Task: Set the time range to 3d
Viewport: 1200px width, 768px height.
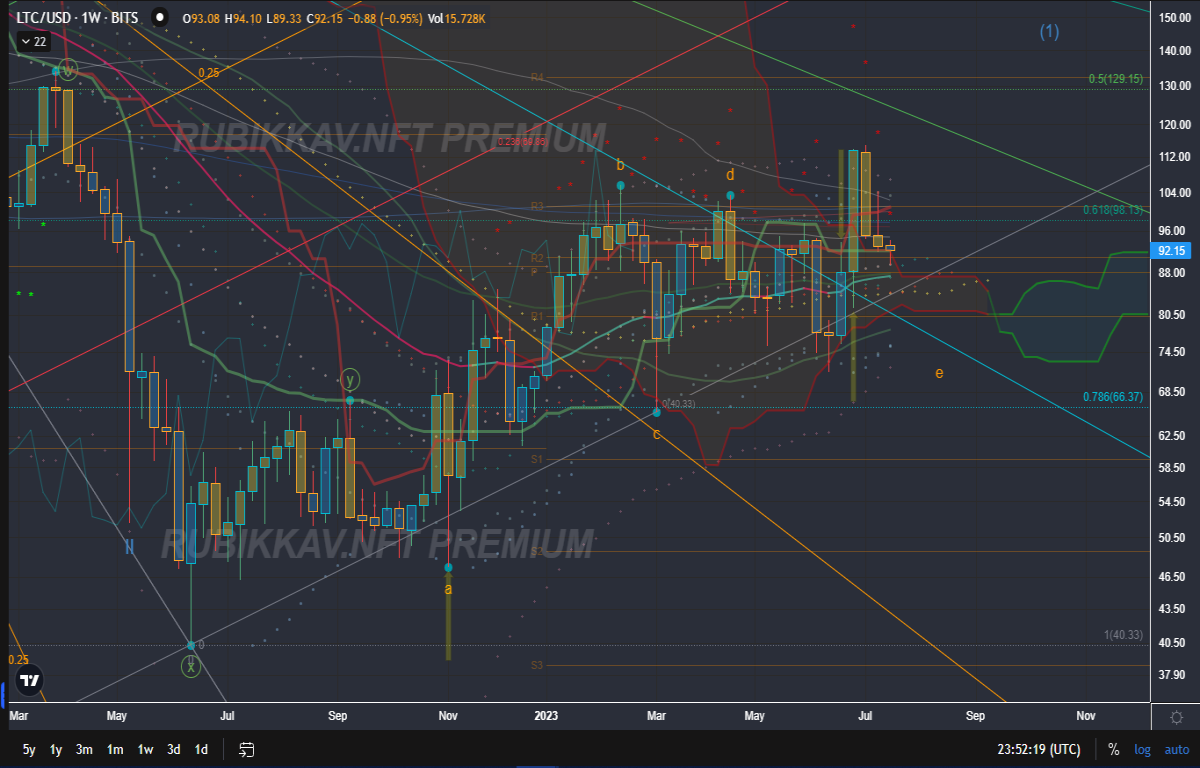Action: click(174, 749)
